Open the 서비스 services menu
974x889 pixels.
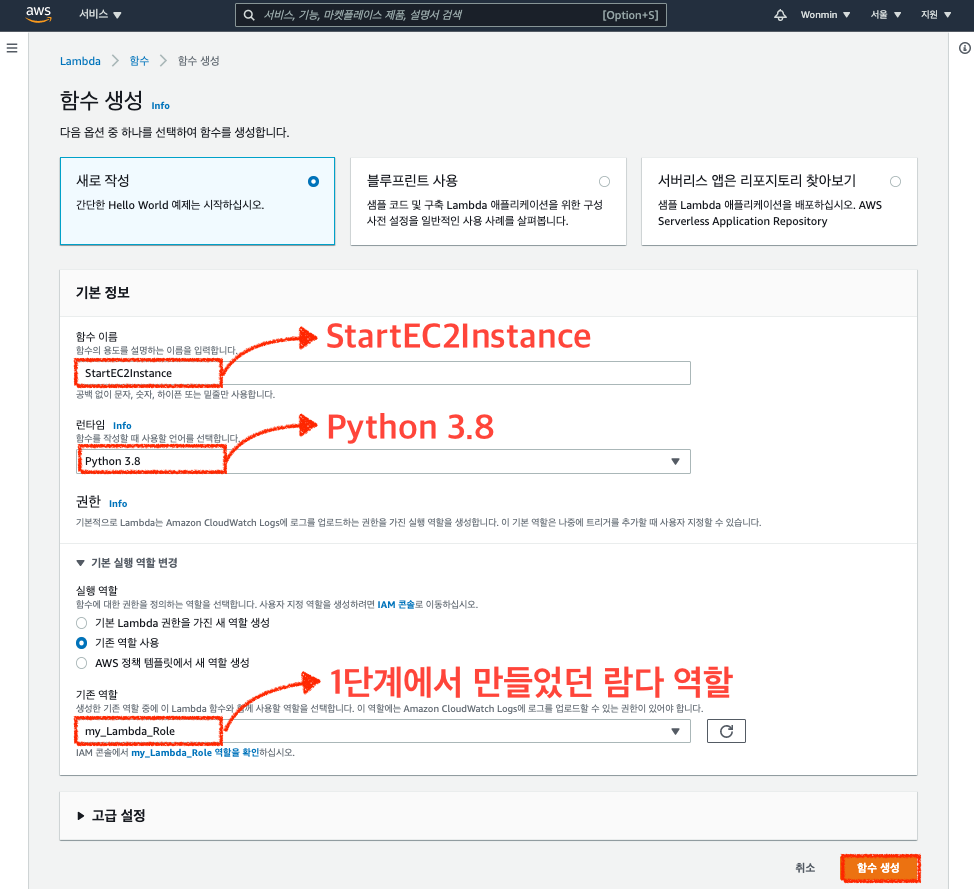point(100,14)
